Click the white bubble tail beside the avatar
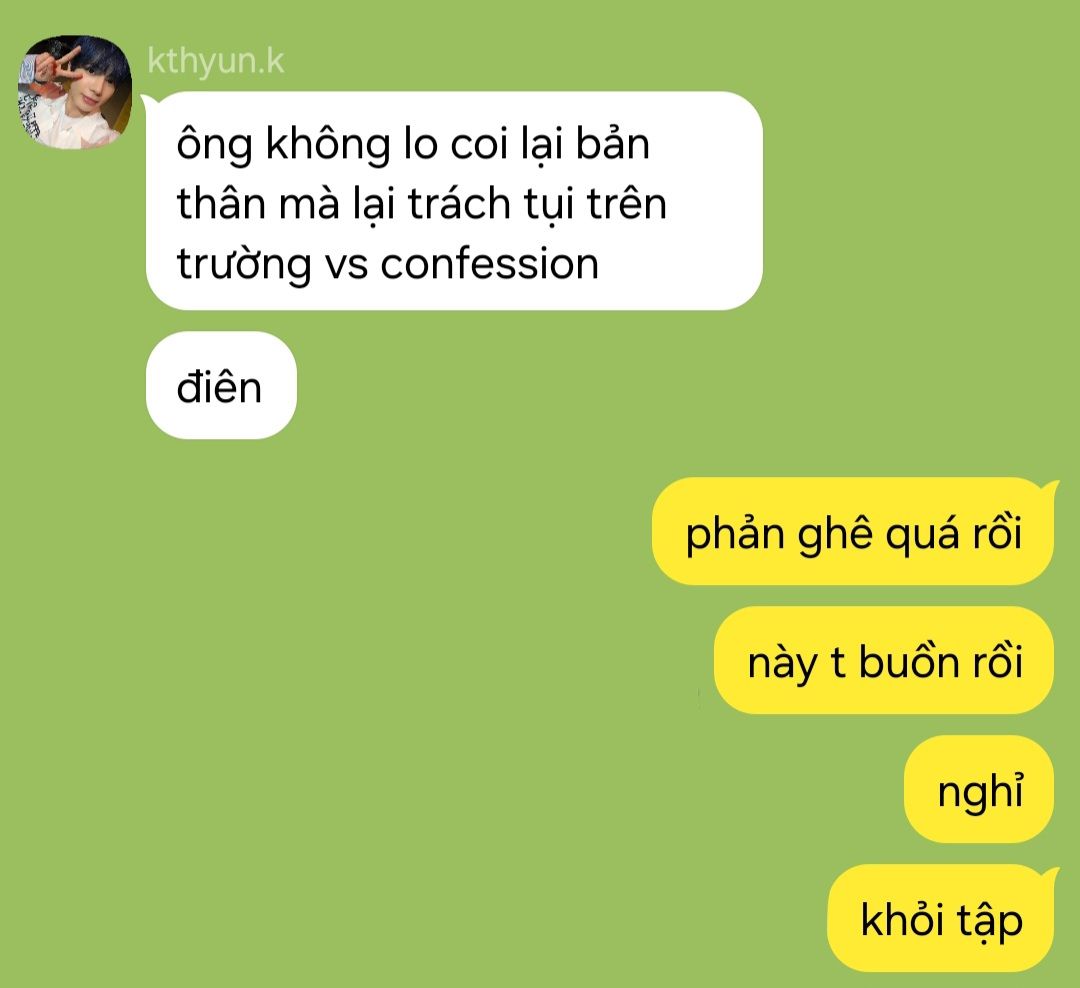The width and height of the screenshot is (1080, 988). click(x=149, y=102)
